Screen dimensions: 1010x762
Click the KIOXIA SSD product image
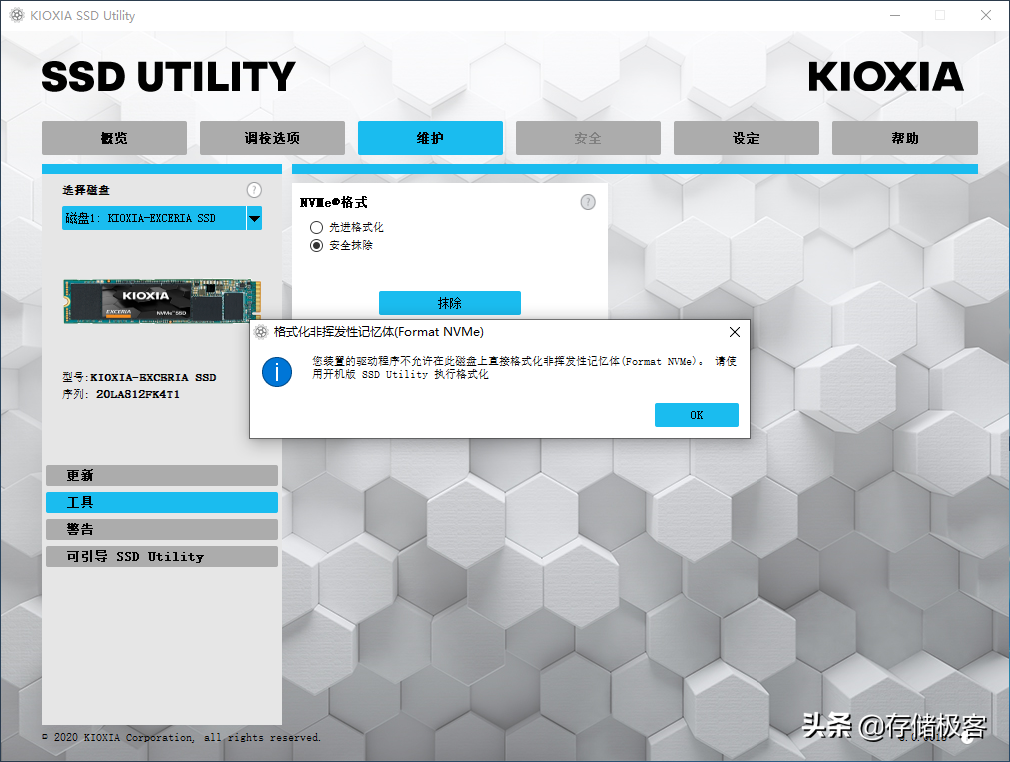[162, 301]
